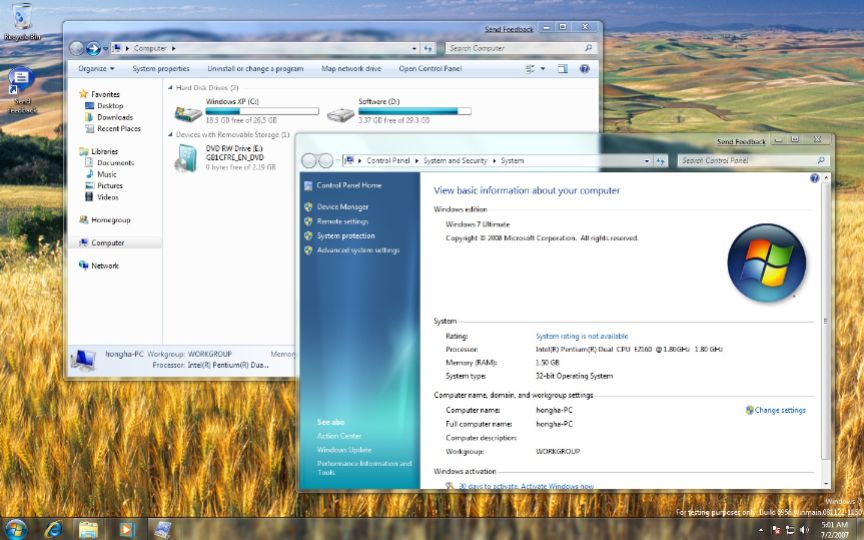Click the System and Security breadcrumb
This screenshot has height=540, width=864.
[455, 161]
